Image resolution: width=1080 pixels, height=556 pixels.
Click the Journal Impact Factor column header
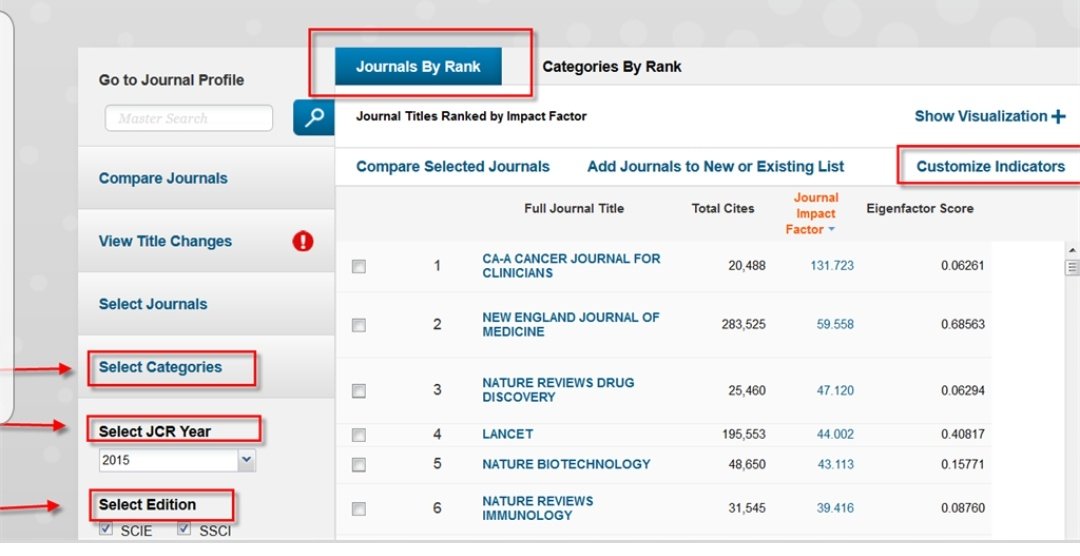[815, 214]
